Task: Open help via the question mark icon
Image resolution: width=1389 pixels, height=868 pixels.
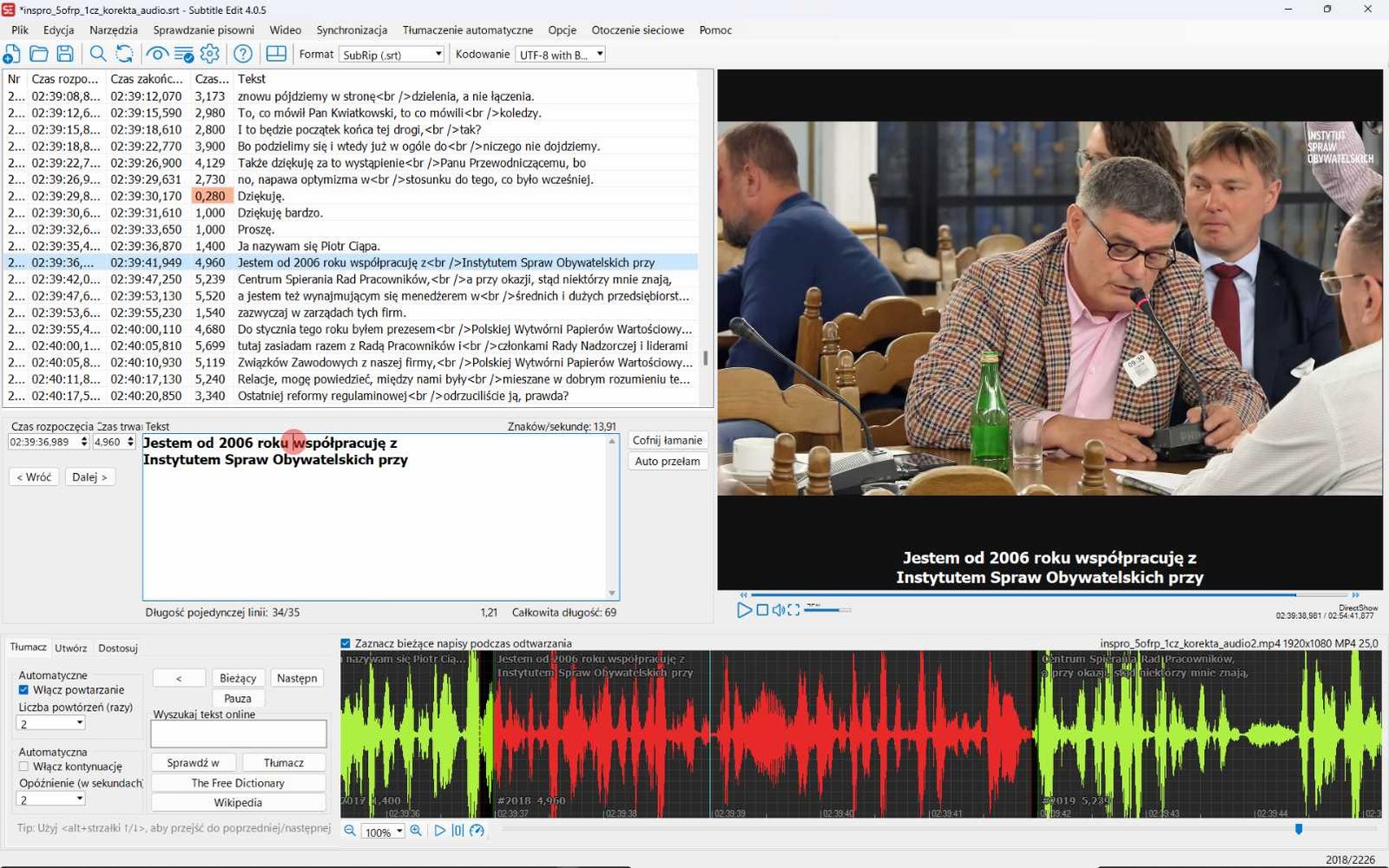Action: 243,54
